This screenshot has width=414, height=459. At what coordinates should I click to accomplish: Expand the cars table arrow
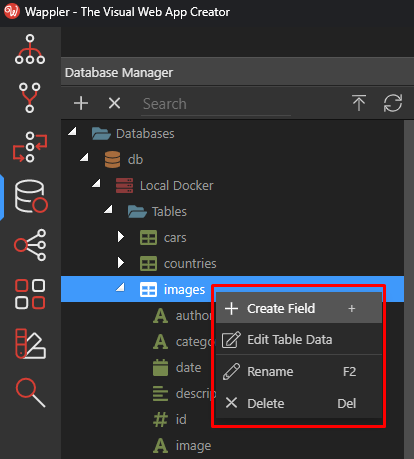click(x=121, y=237)
